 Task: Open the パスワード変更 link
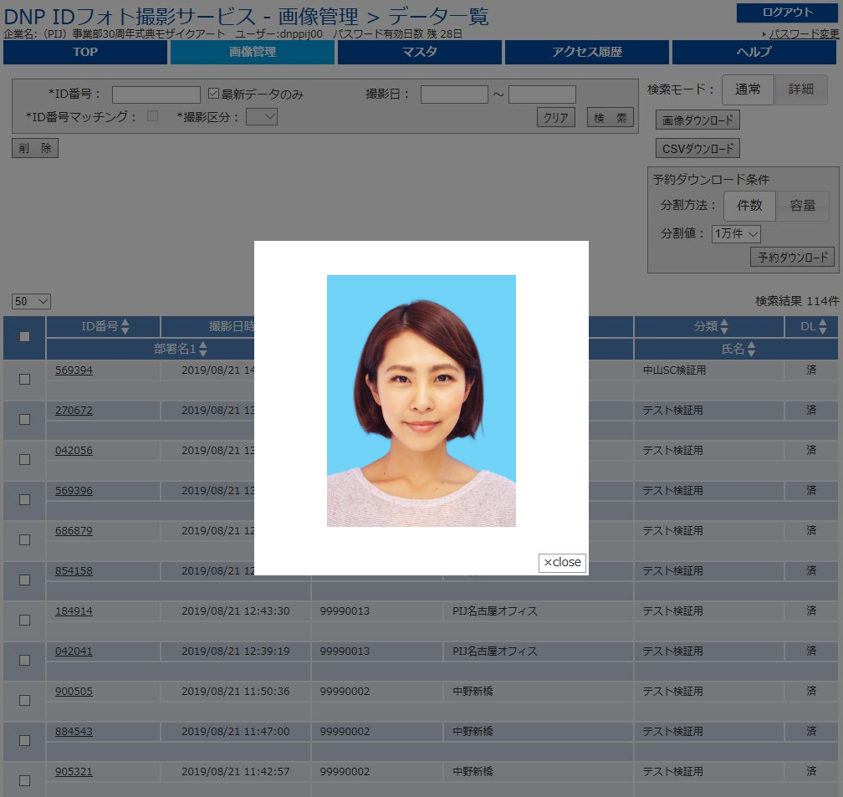pyautogui.click(x=804, y=34)
